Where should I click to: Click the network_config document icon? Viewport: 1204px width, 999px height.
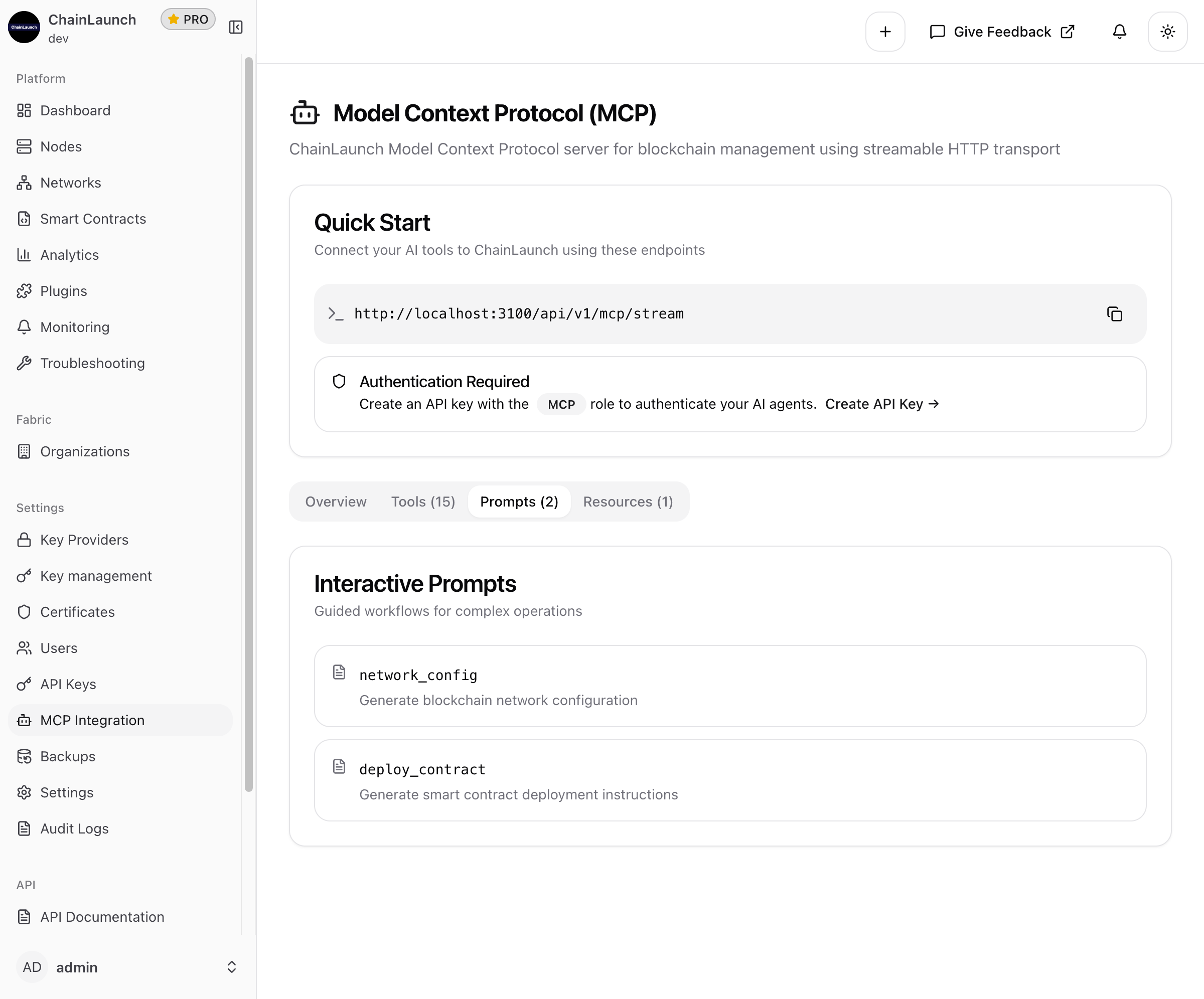[340, 673]
